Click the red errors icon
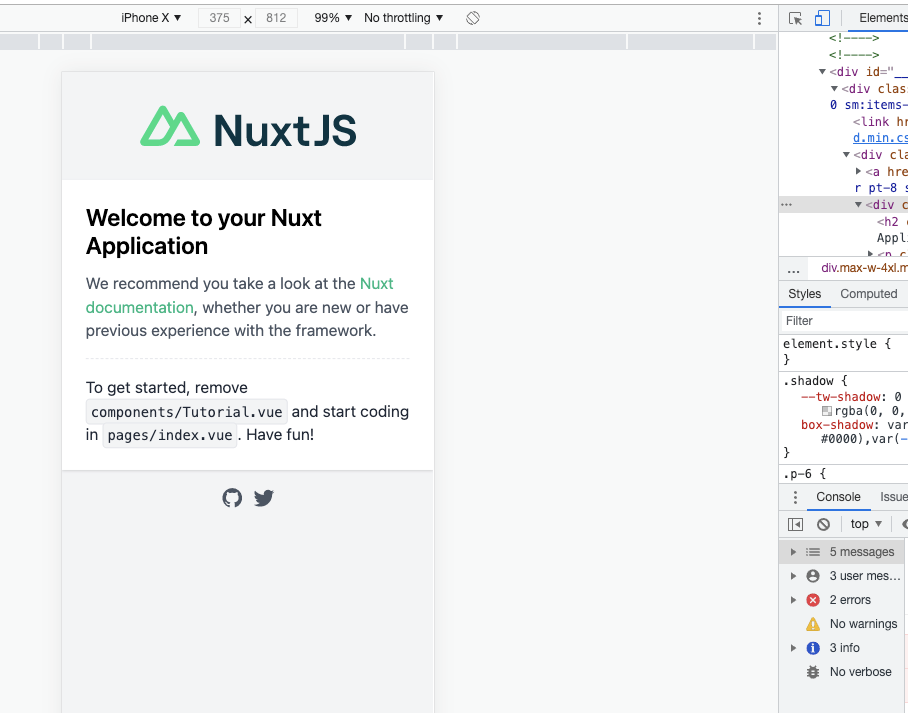The image size is (908, 713). click(813, 600)
